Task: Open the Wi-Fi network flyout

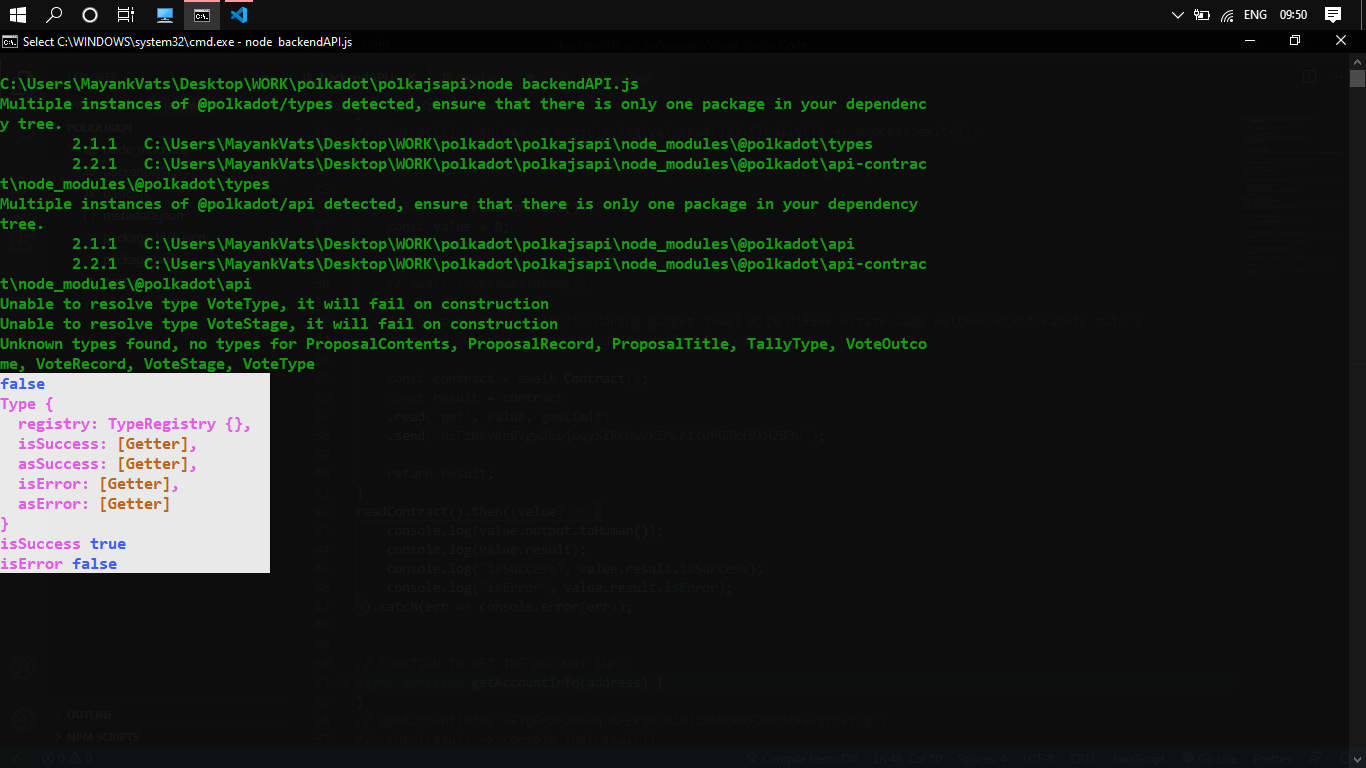Action: [x=1227, y=15]
